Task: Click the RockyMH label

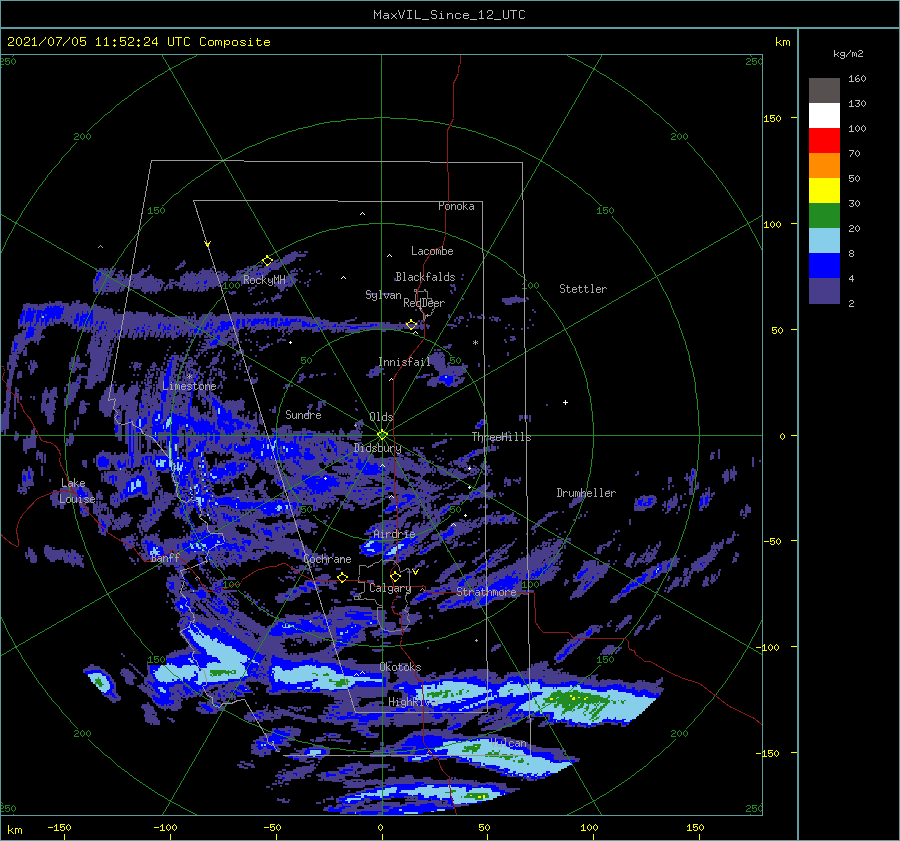Action: click(264, 280)
